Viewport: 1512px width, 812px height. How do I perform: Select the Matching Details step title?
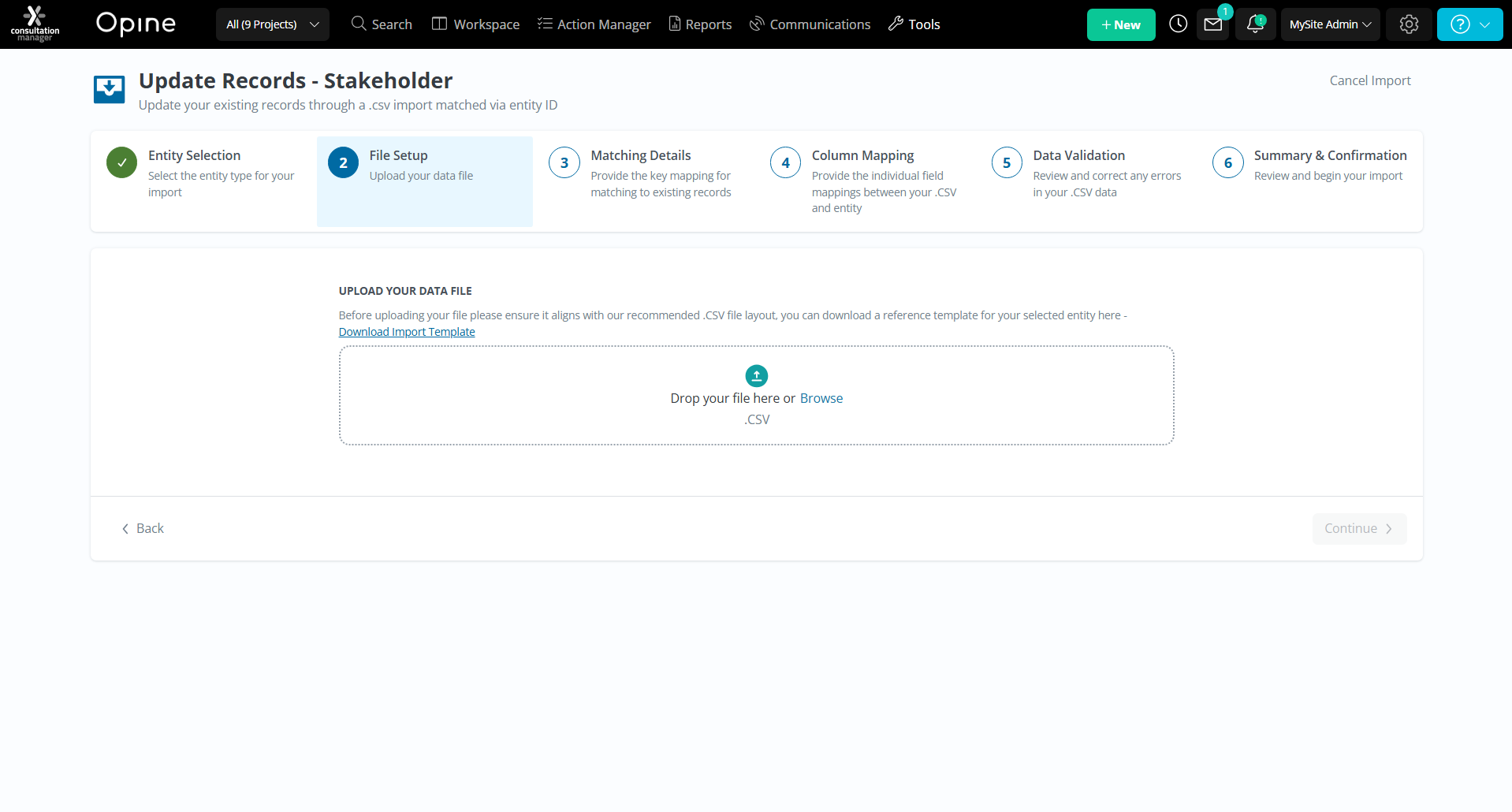[641, 155]
